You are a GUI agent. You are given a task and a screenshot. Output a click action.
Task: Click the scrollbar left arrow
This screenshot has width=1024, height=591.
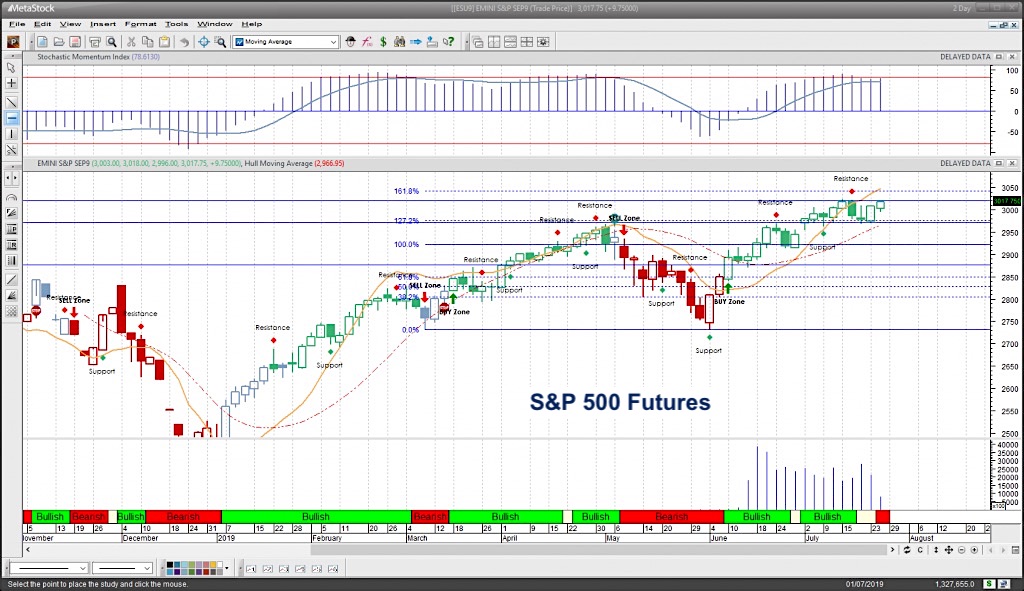(27, 550)
